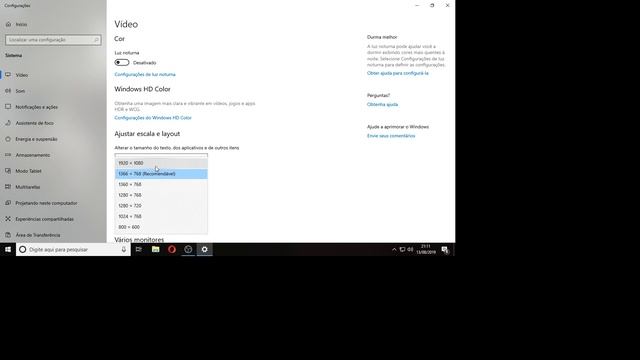Choose 1920 × 1080 resolution option
This screenshot has height=360, width=640.
pyautogui.click(x=161, y=163)
